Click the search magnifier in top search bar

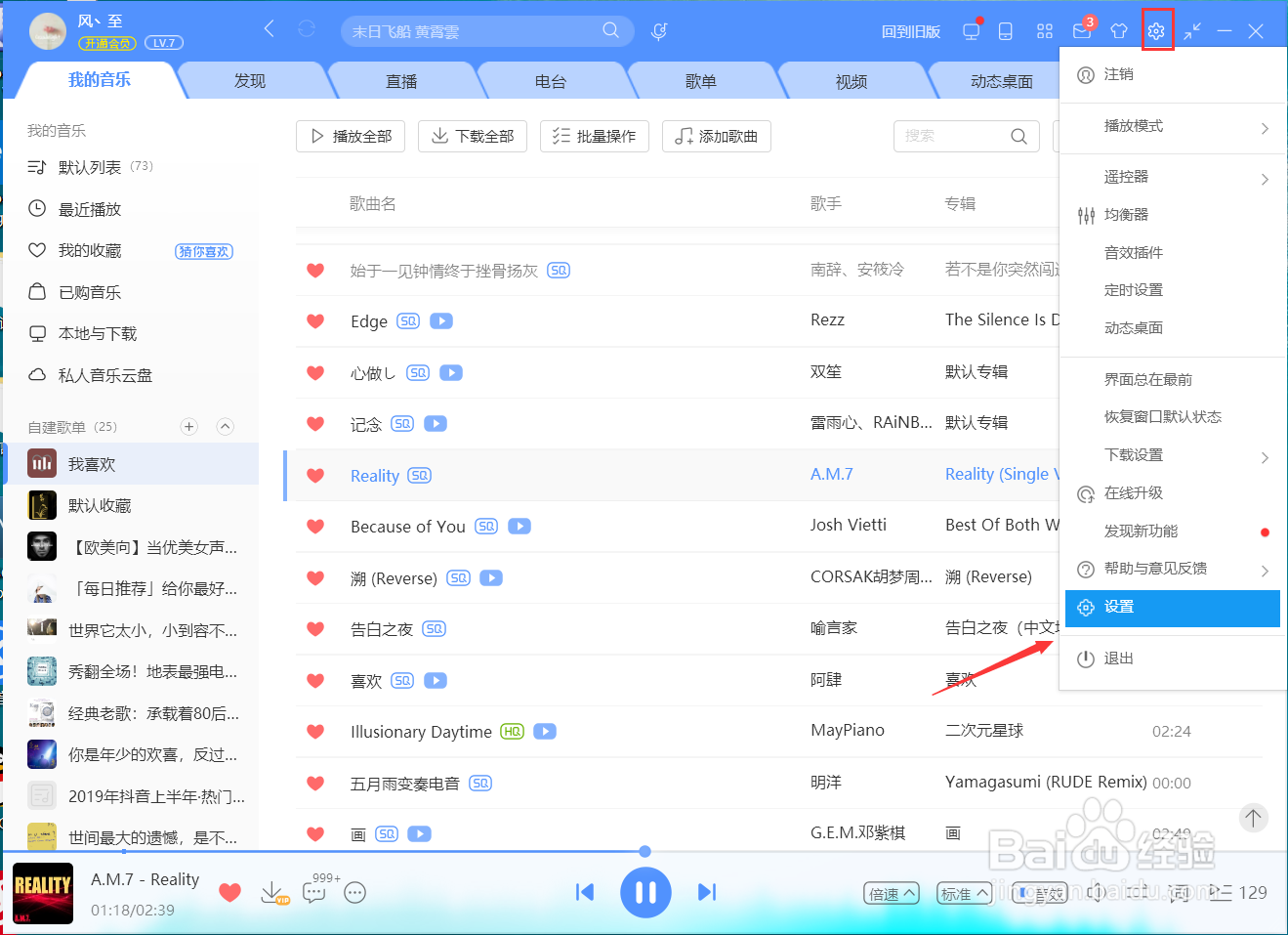[x=610, y=30]
